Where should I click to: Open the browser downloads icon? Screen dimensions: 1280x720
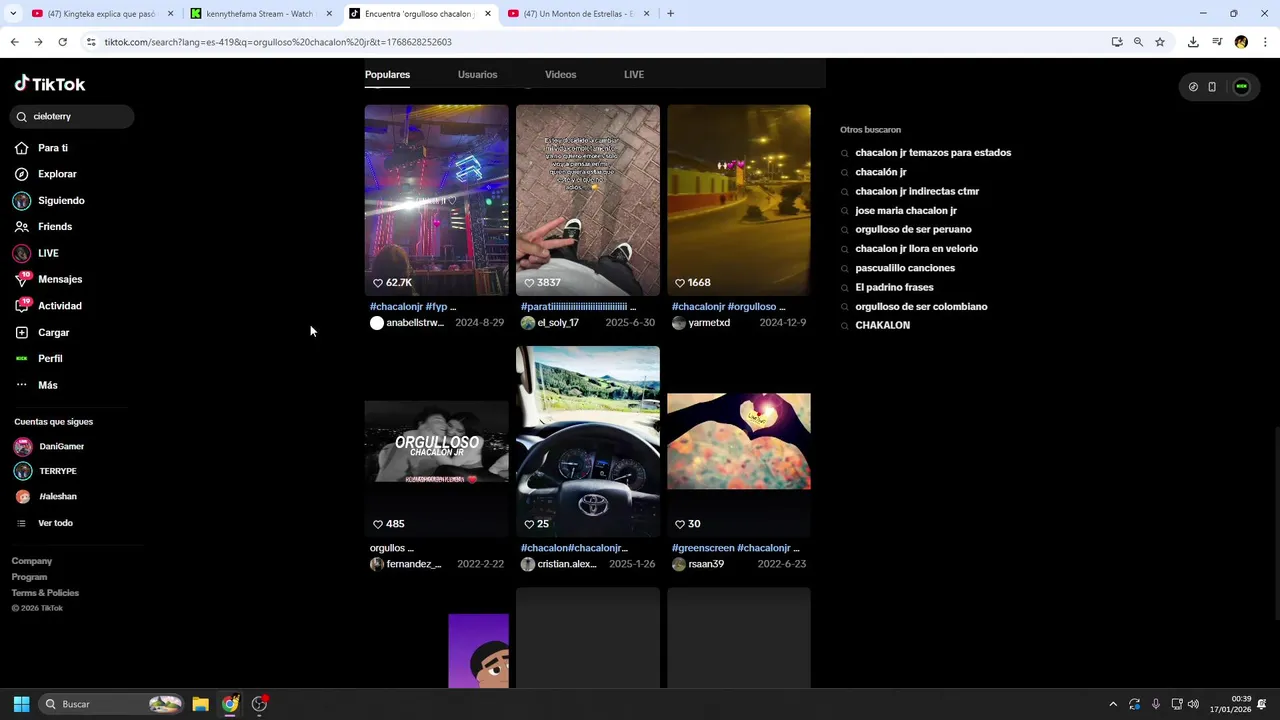1193,42
